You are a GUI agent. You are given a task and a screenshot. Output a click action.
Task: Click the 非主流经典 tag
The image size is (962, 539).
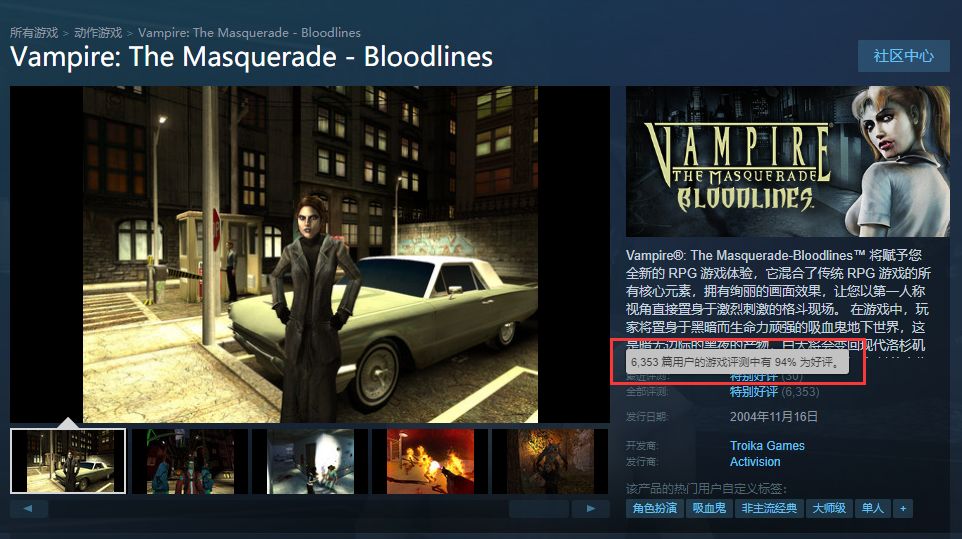point(769,508)
